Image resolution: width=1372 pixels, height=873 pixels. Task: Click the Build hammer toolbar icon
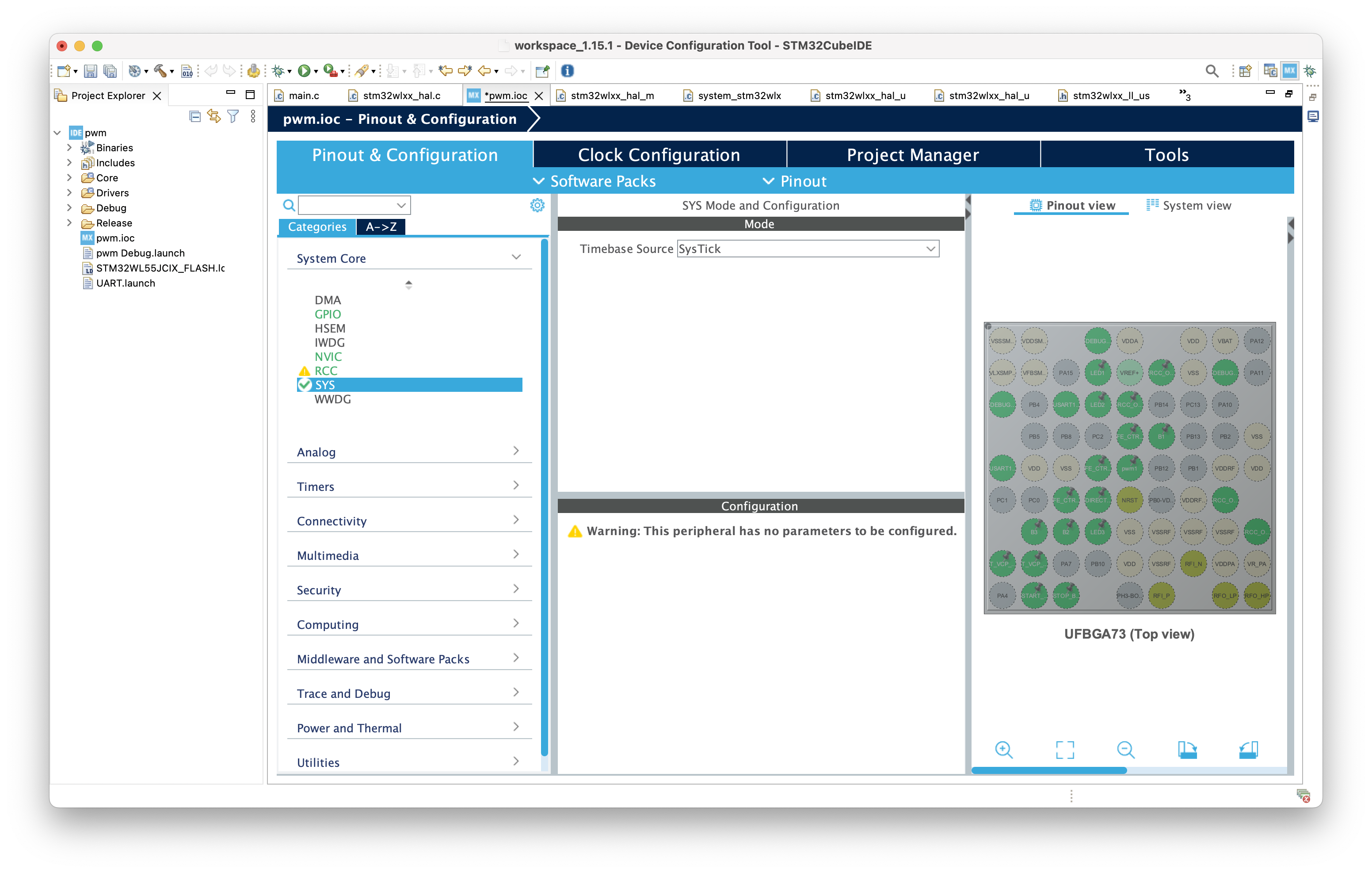click(160, 71)
